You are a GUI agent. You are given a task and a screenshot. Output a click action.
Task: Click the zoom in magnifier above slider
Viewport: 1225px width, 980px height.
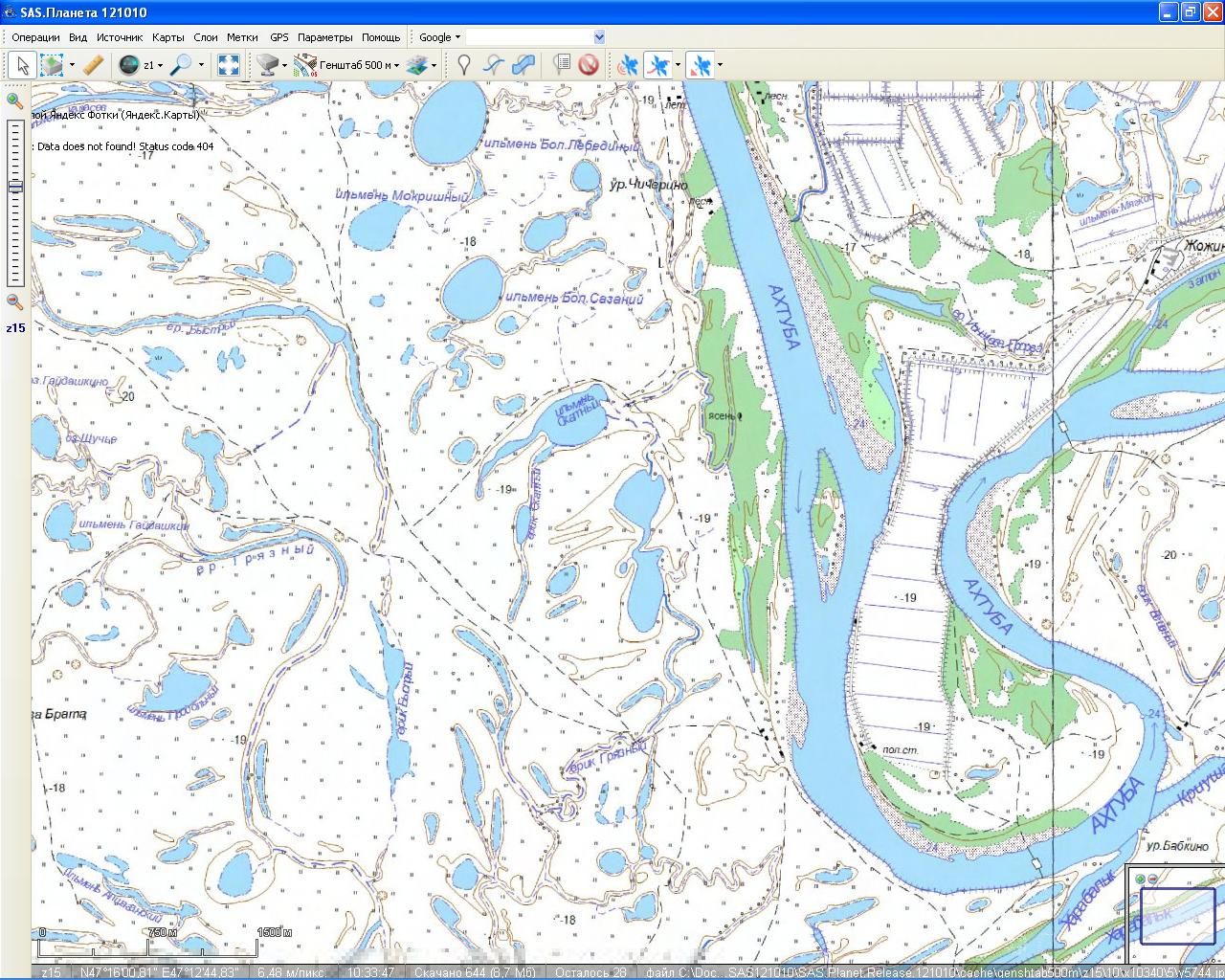point(14,100)
